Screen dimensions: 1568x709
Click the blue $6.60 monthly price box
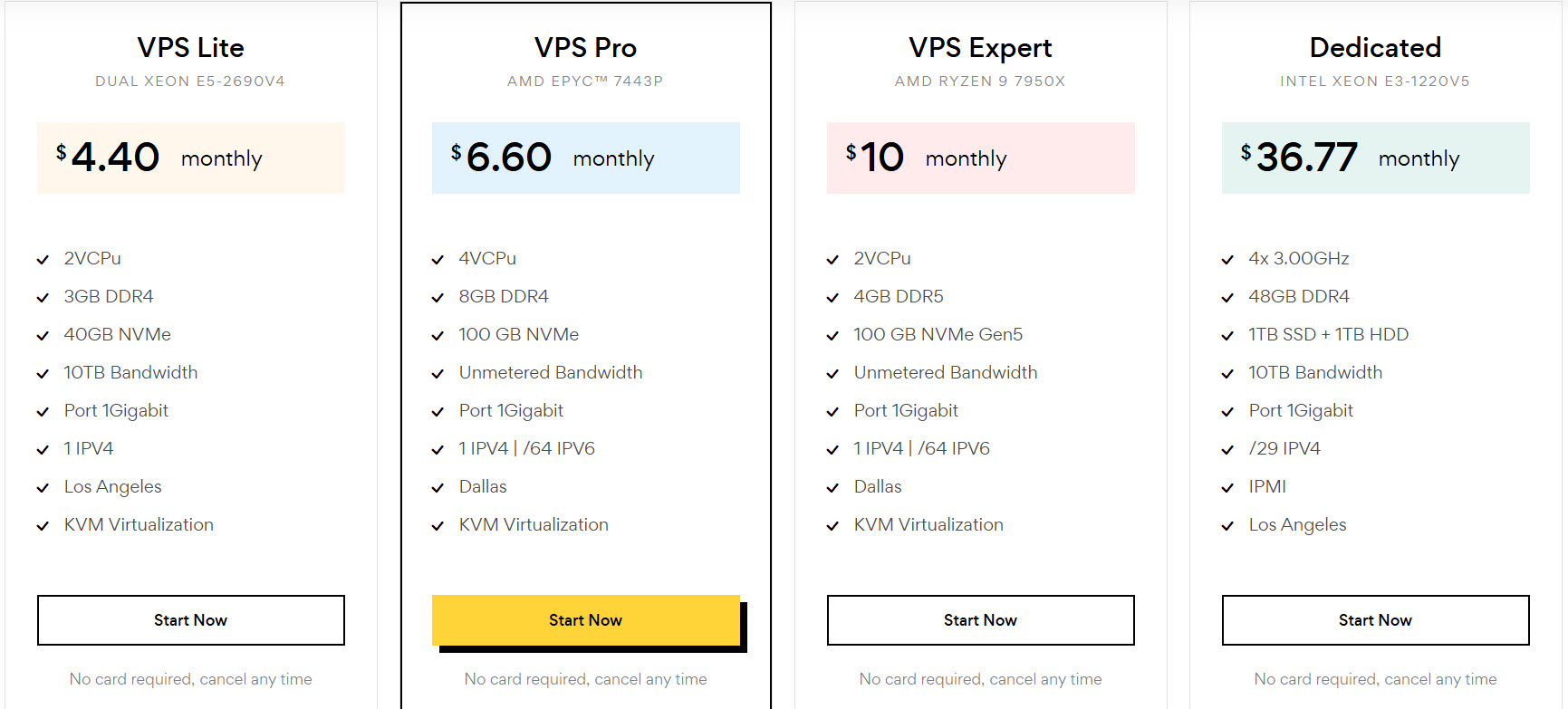(585, 158)
